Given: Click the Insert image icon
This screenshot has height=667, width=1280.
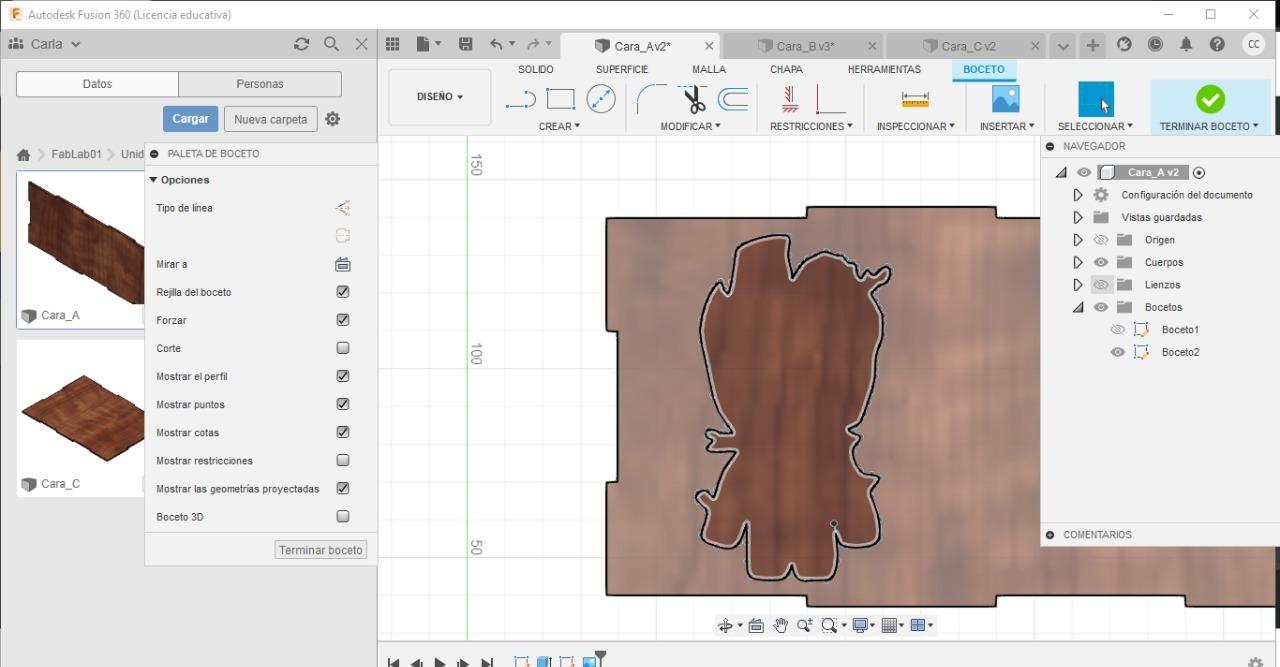Looking at the screenshot, I should pos(1005,99).
